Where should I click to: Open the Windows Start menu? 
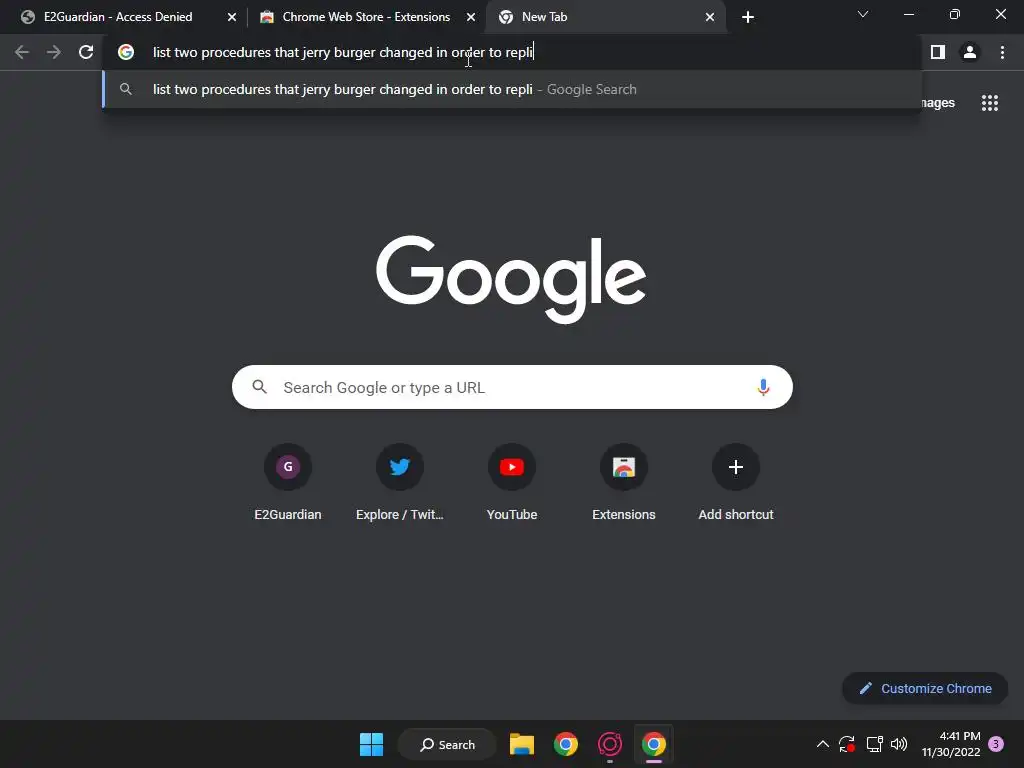point(372,744)
